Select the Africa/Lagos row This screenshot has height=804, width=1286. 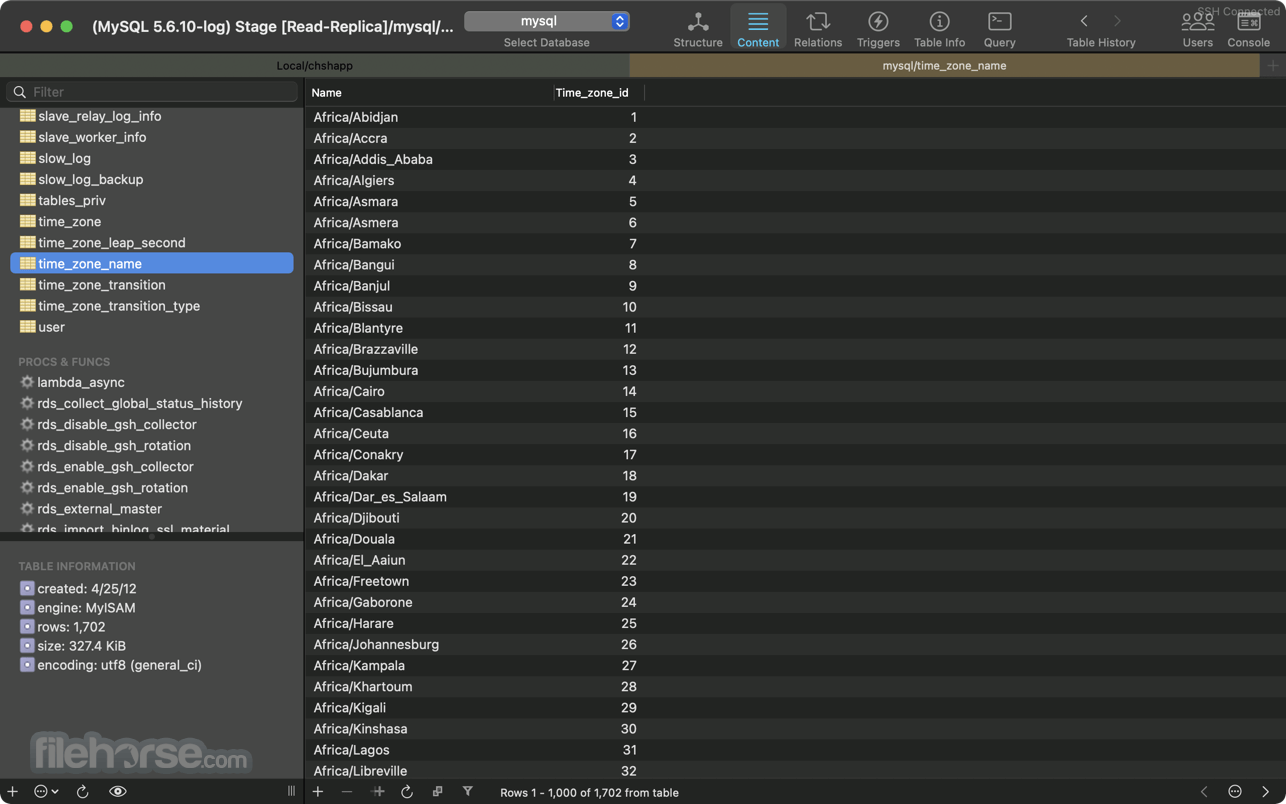(x=795, y=750)
